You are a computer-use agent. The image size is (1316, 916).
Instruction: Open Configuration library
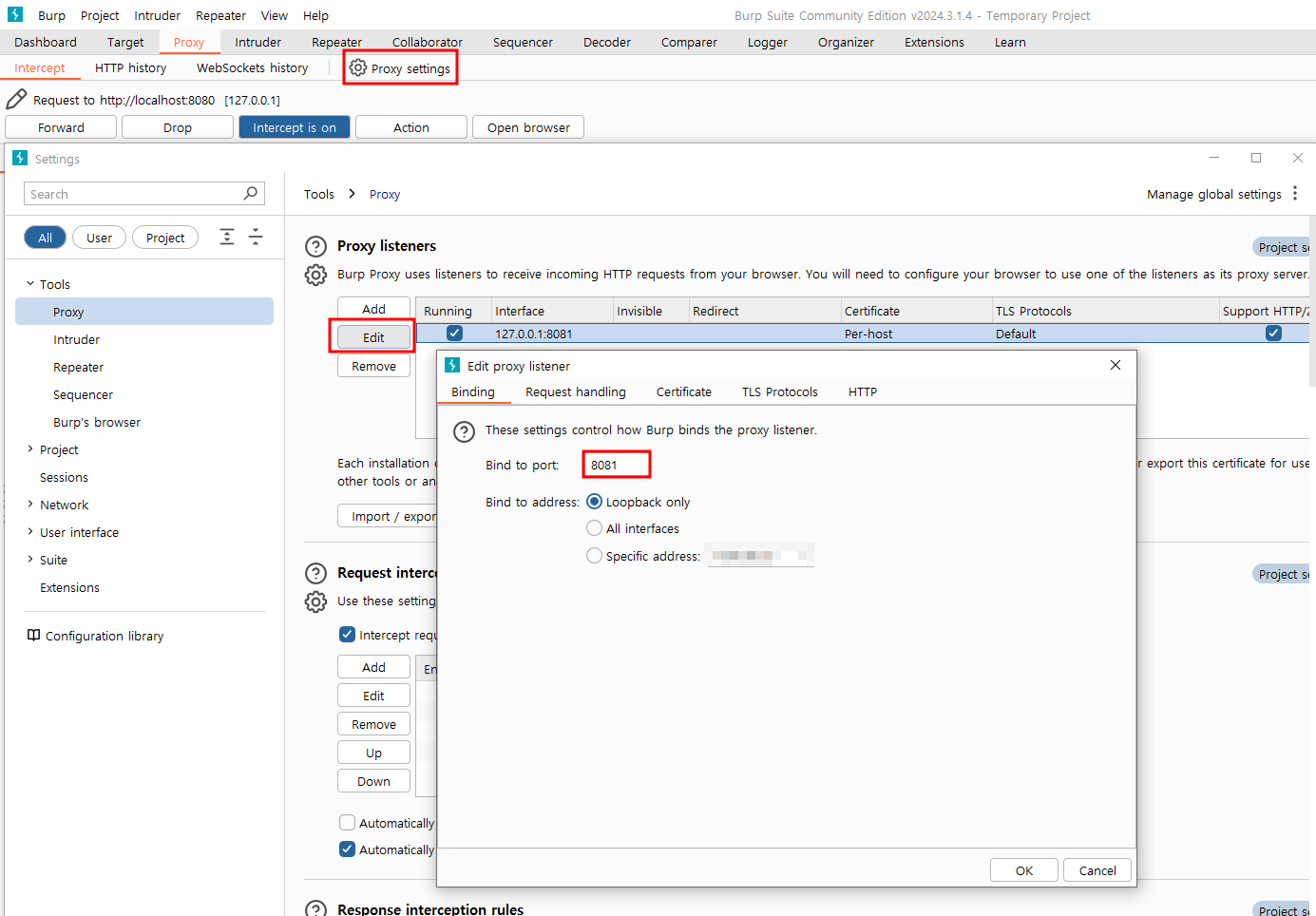pos(105,636)
